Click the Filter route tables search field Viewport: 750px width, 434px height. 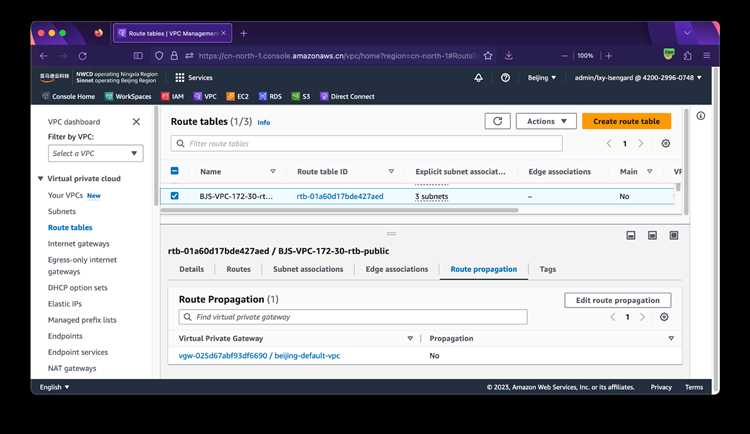(366, 144)
